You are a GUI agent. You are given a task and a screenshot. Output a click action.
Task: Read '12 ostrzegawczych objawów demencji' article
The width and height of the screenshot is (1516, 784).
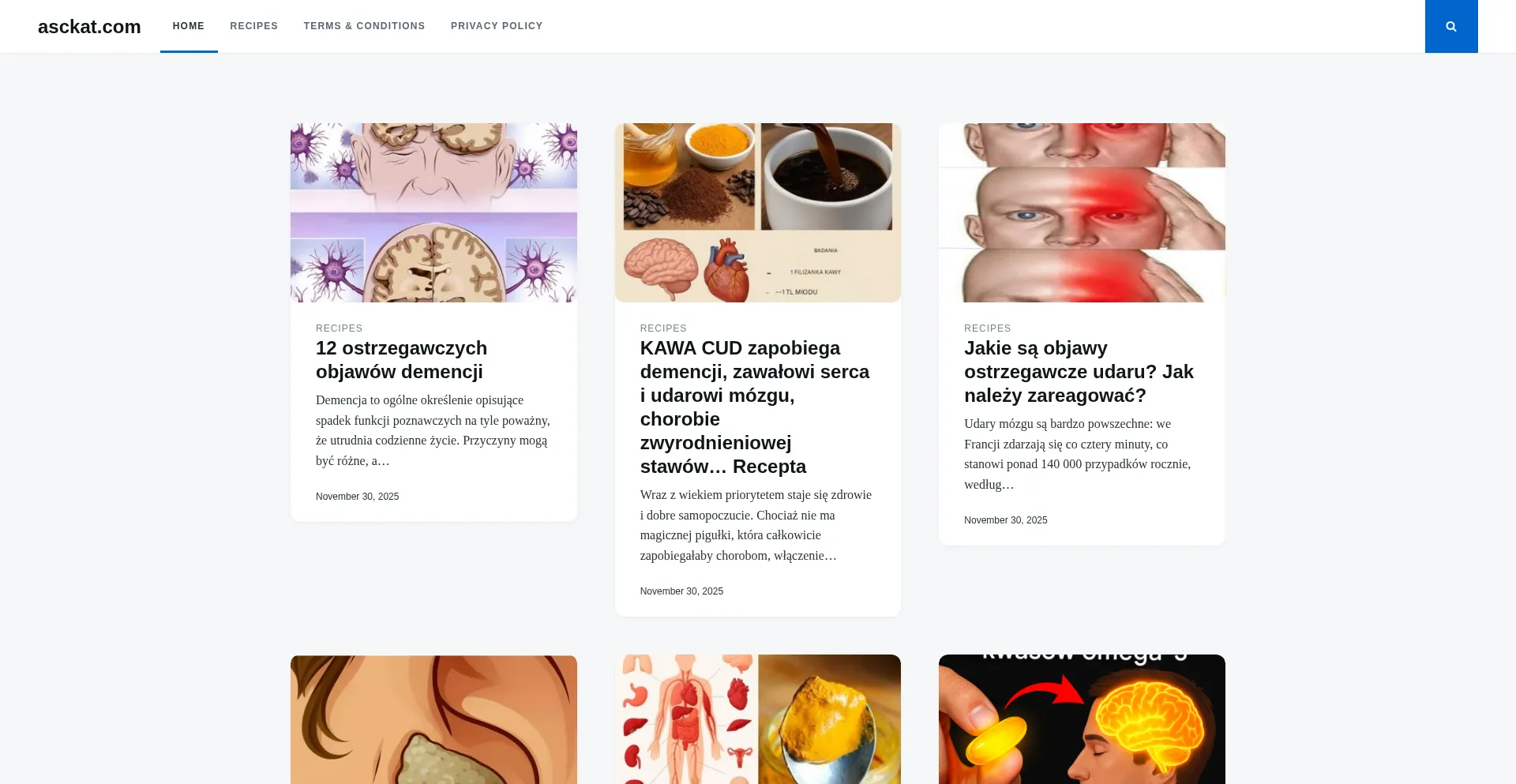point(401,360)
